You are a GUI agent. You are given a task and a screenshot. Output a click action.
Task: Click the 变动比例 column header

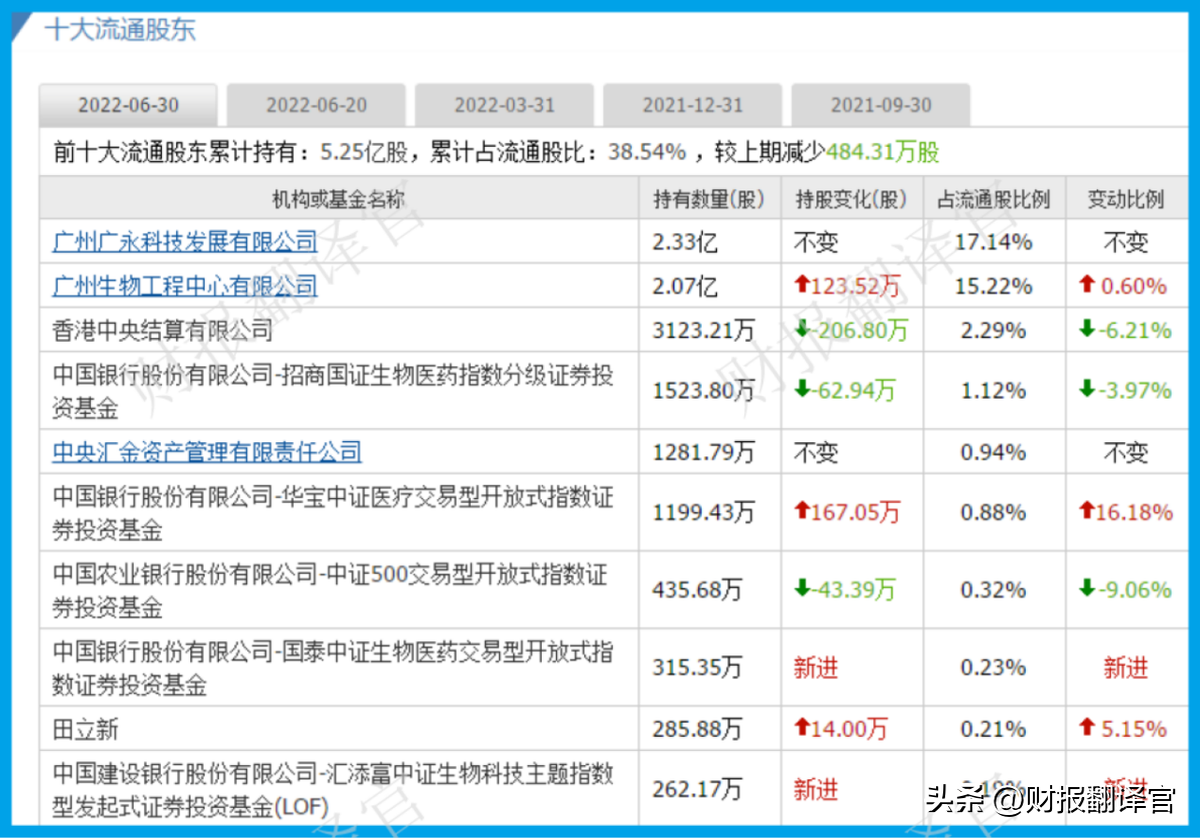tap(1126, 199)
